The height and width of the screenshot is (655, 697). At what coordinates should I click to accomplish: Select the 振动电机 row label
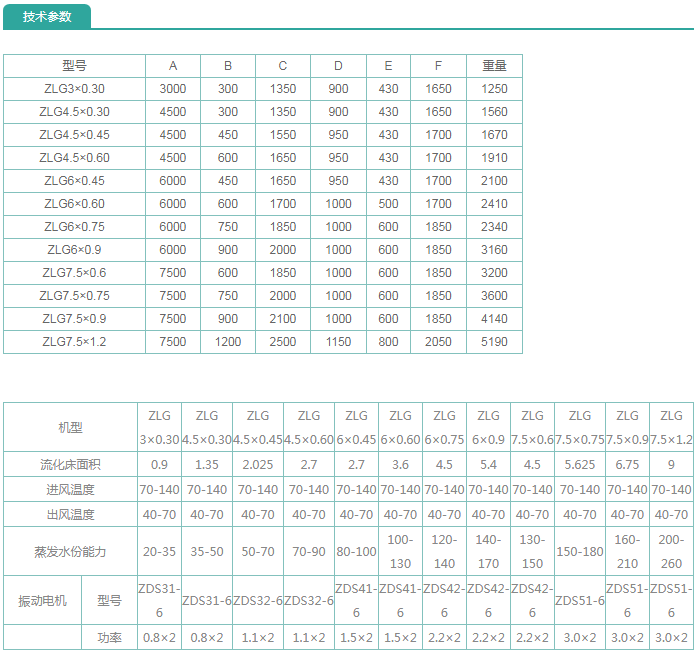click(x=42, y=601)
